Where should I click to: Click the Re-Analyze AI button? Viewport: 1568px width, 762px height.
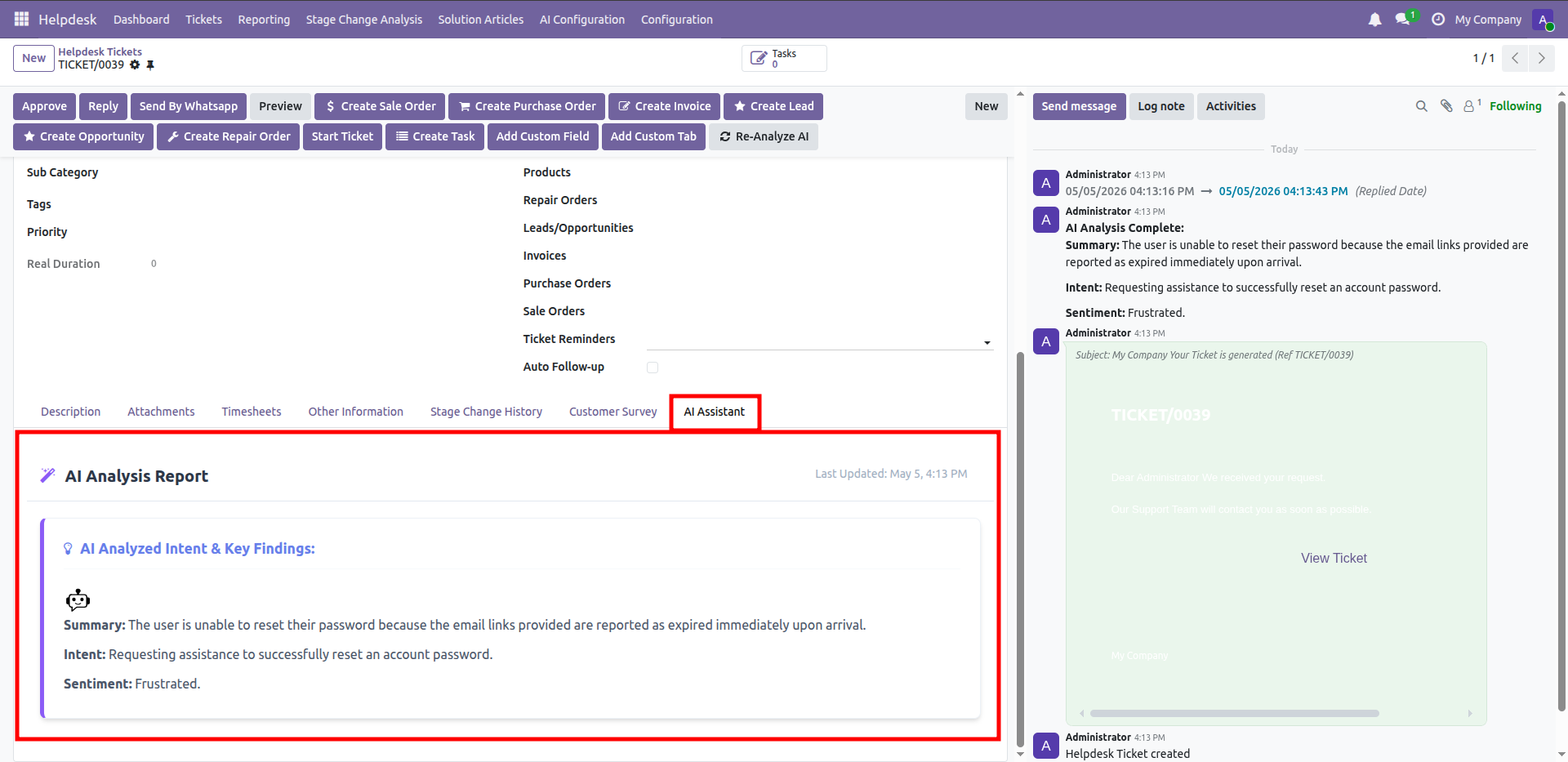click(x=764, y=136)
